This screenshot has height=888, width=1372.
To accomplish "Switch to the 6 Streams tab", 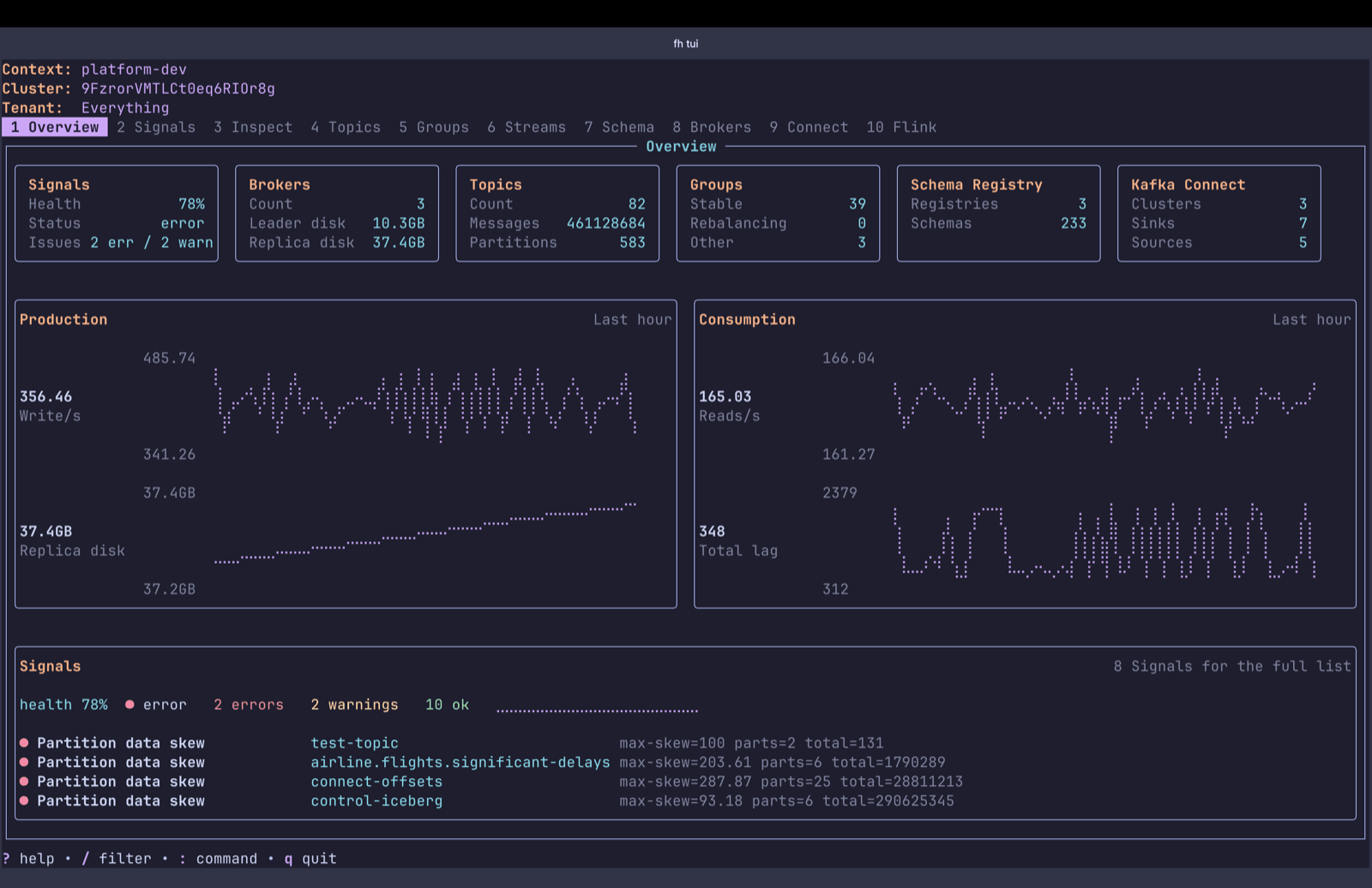I will [527, 127].
